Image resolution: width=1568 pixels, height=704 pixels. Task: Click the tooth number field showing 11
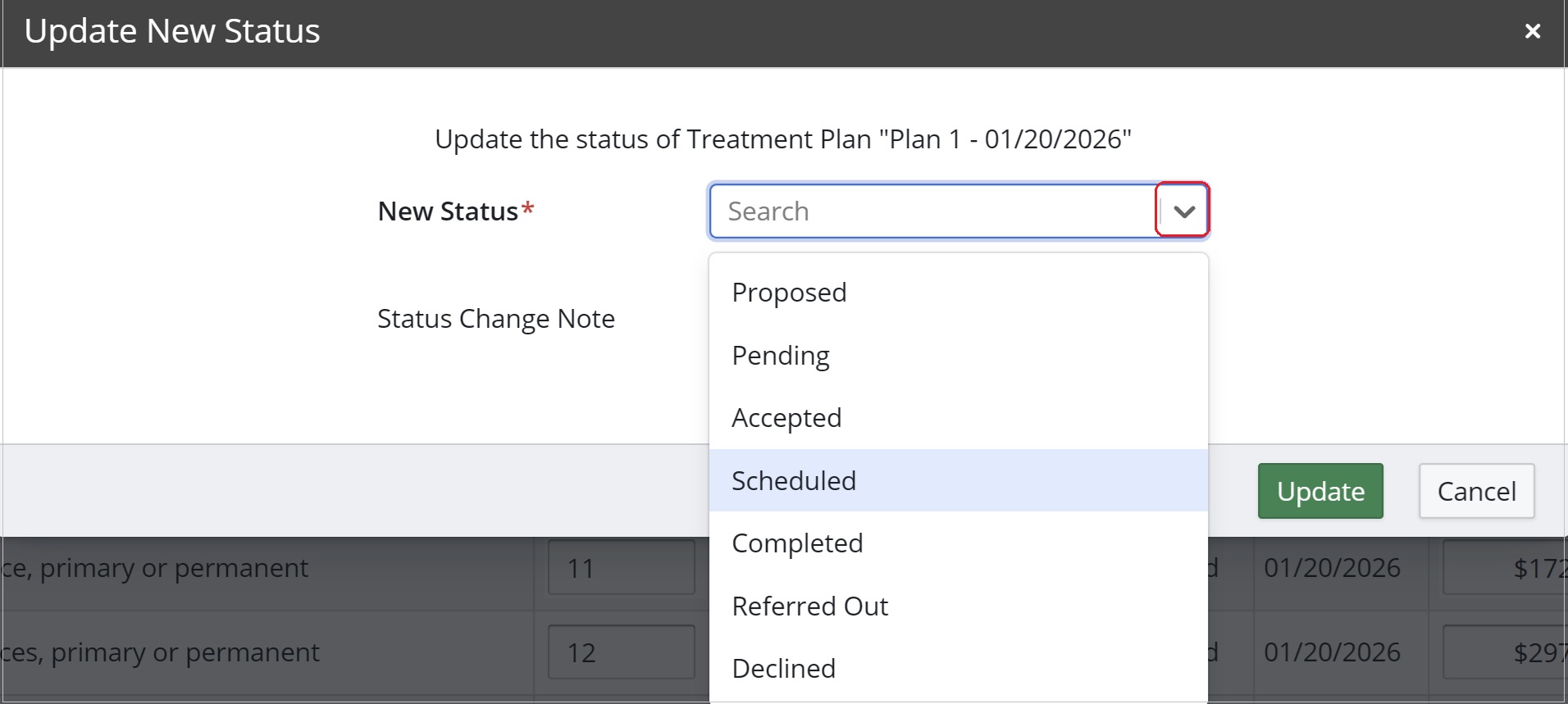pos(621,567)
